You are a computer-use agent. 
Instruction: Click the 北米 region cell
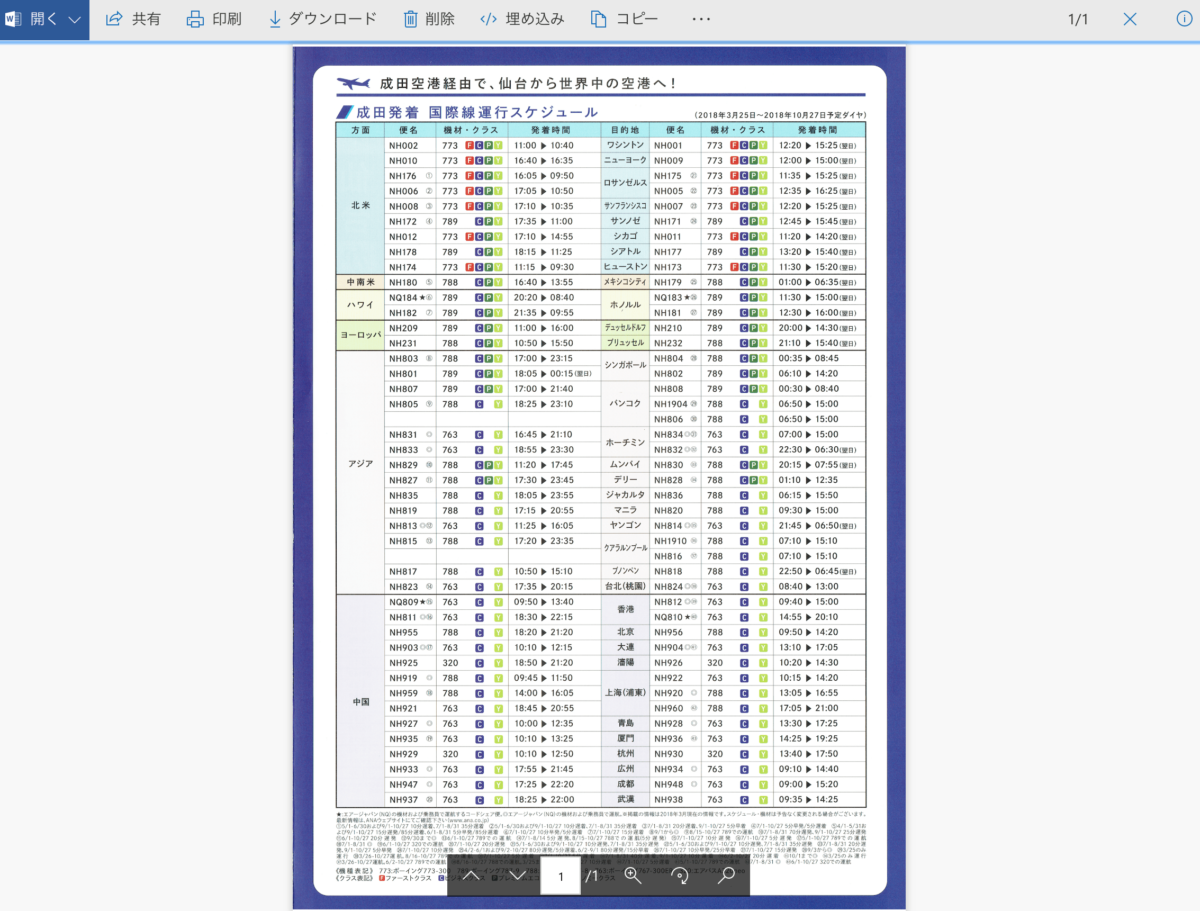tap(360, 205)
